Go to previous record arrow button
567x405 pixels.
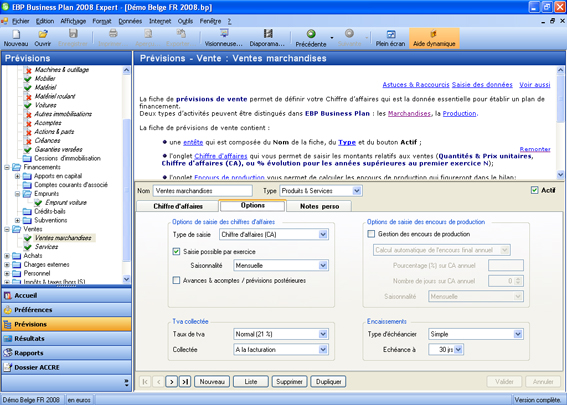point(158,381)
